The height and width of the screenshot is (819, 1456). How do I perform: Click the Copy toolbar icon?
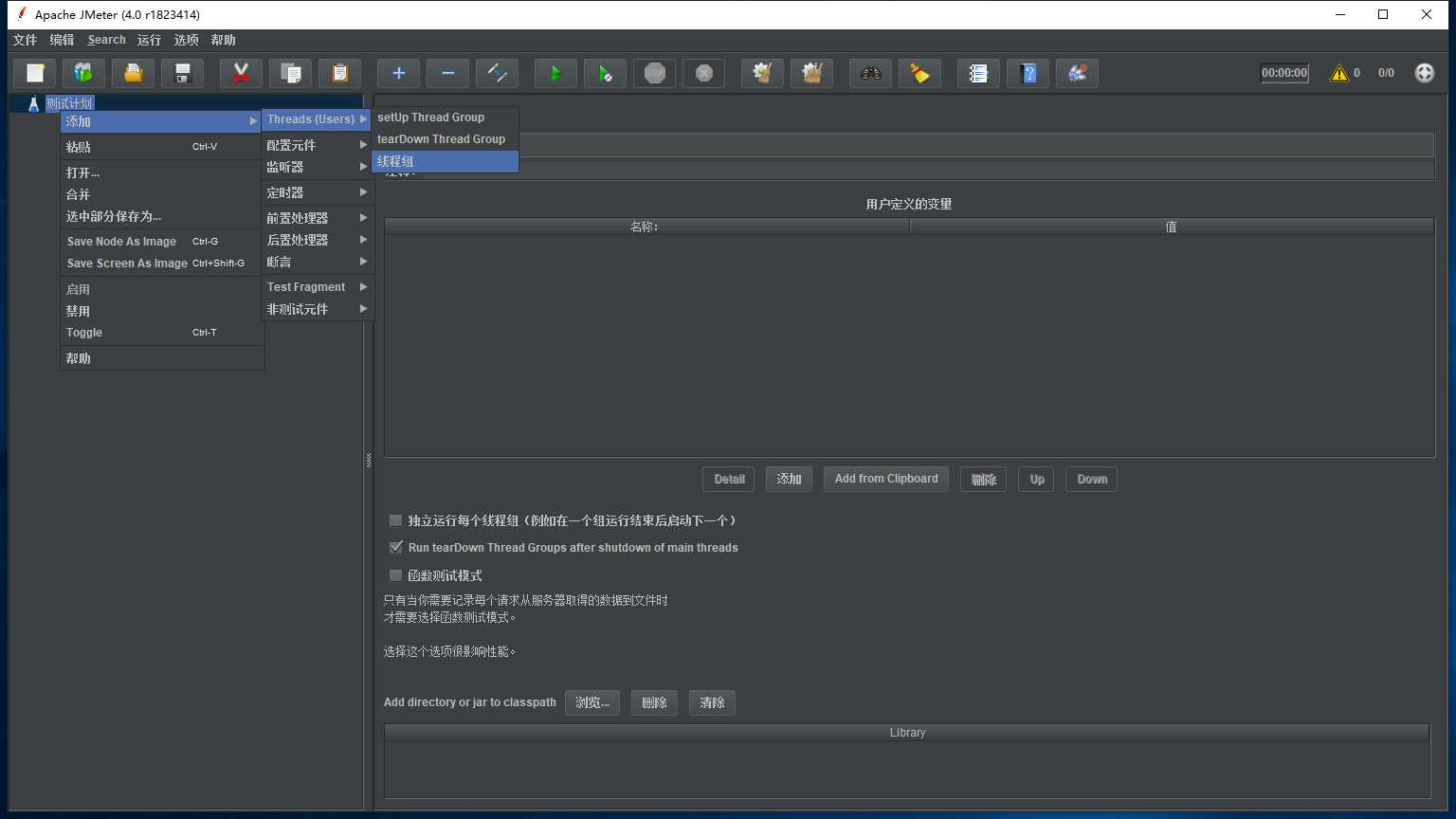[291, 73]
